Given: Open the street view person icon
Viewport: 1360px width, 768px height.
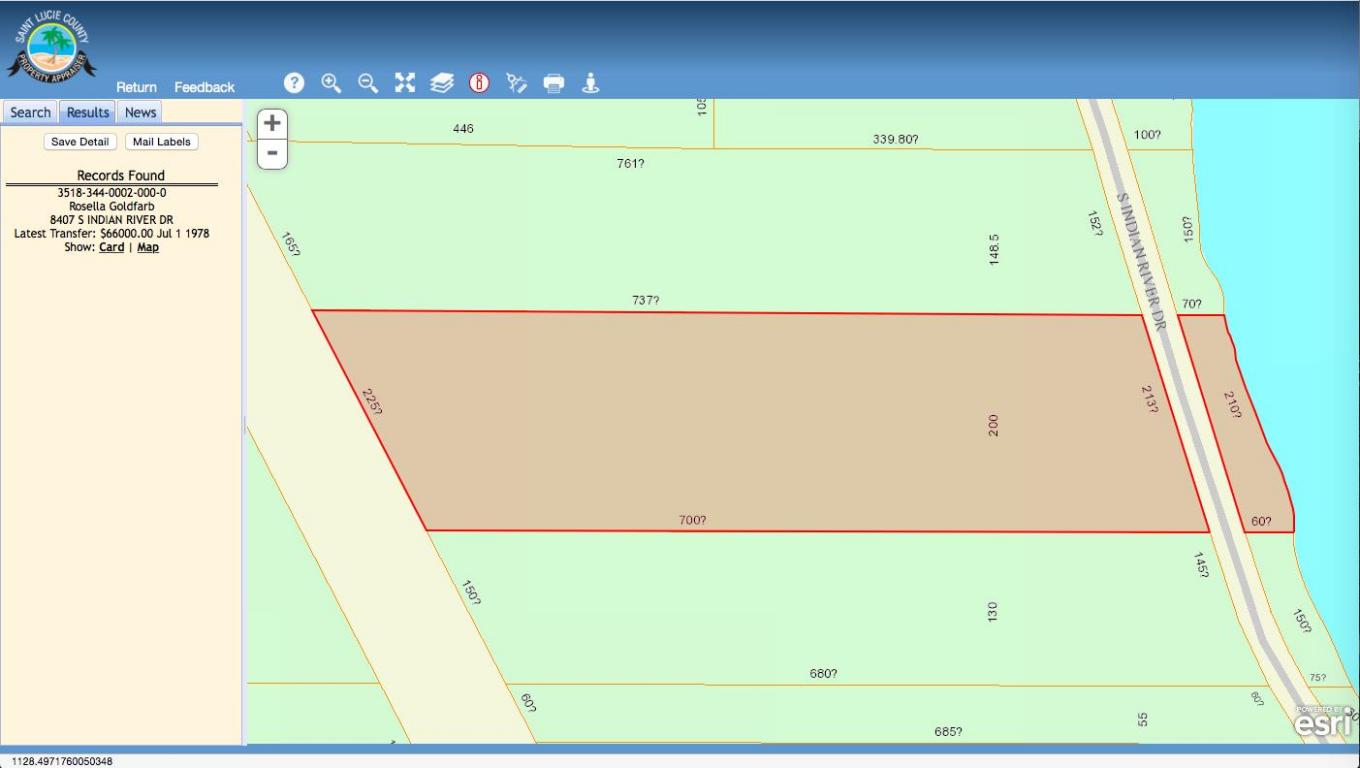Looking at the screenshot, I should 591,83.
